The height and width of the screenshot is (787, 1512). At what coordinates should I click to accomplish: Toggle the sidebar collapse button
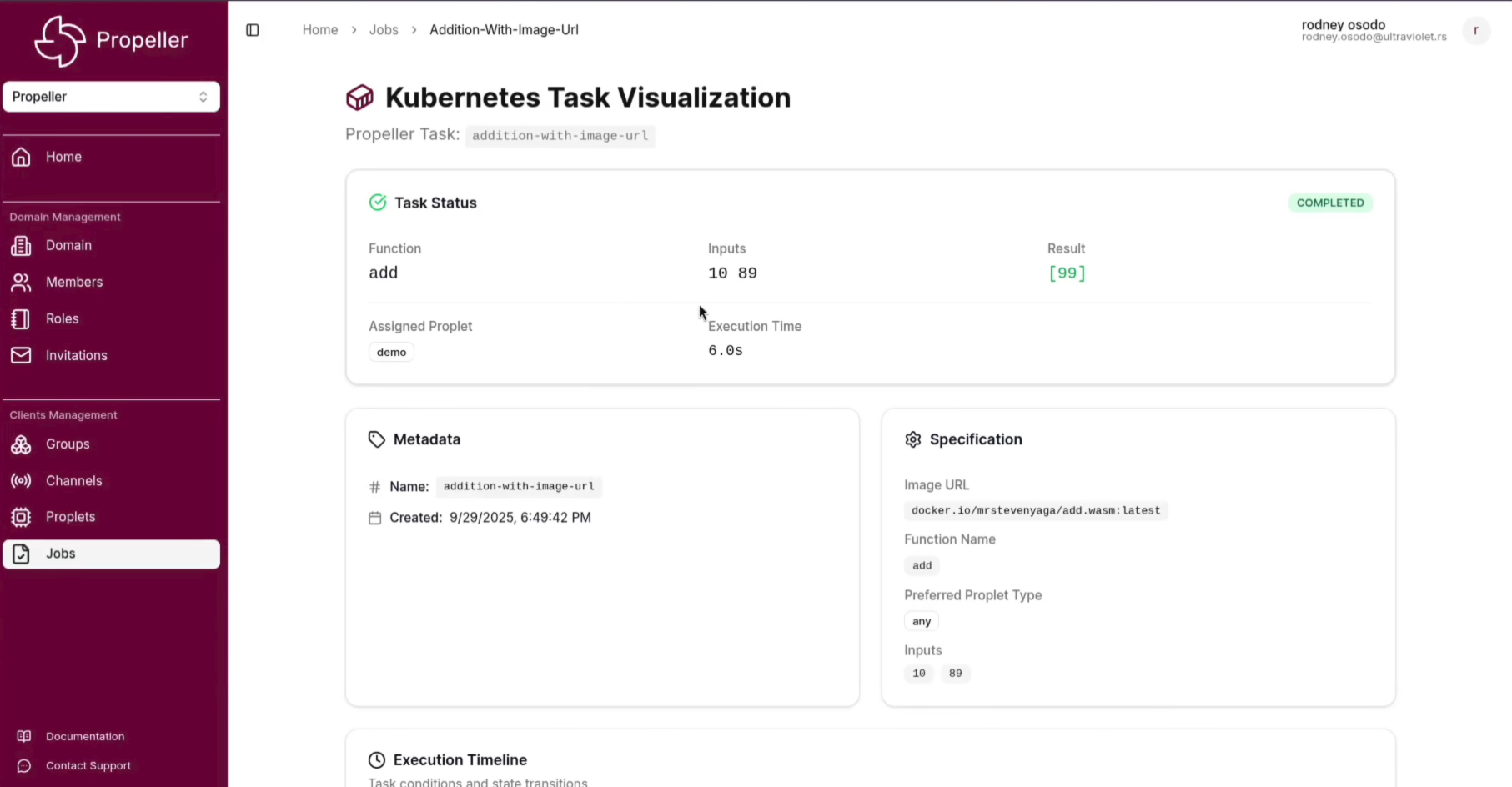pos(253,30)
